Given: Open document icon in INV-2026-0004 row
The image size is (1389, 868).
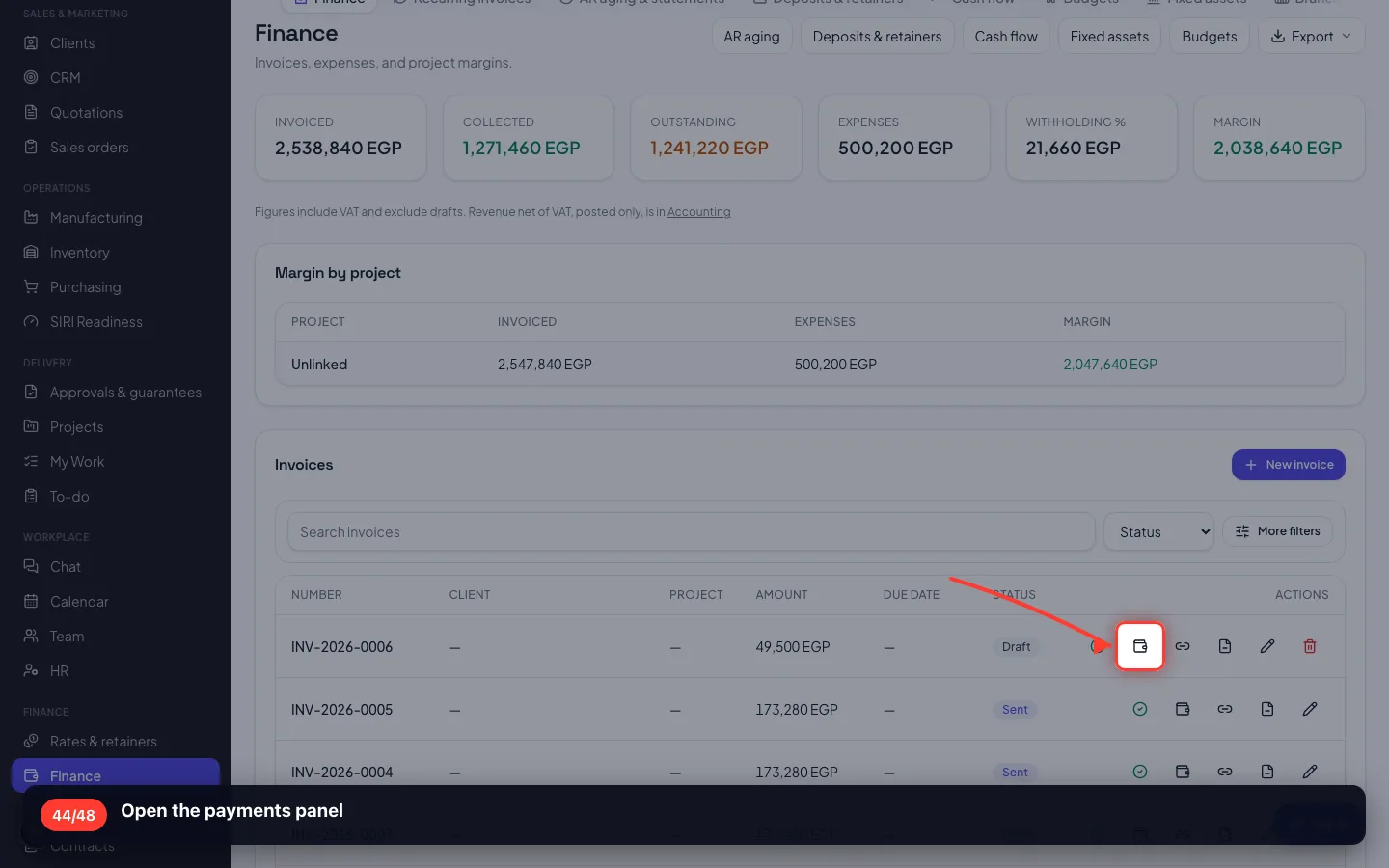Looking at the screenshot, I should point(1267,772).
